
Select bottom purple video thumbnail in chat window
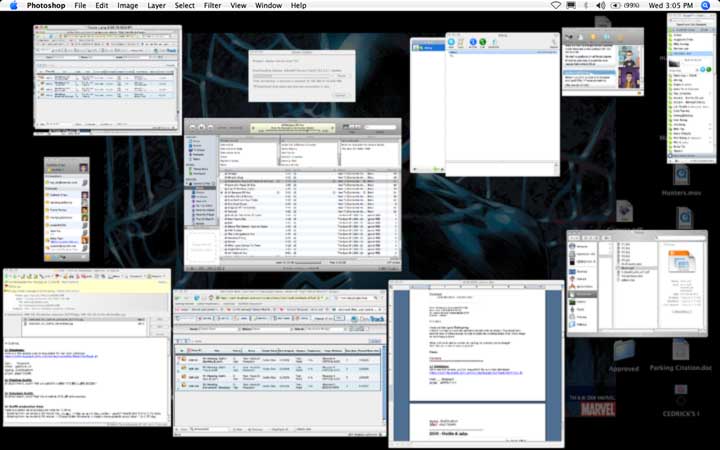click(628, 78)
